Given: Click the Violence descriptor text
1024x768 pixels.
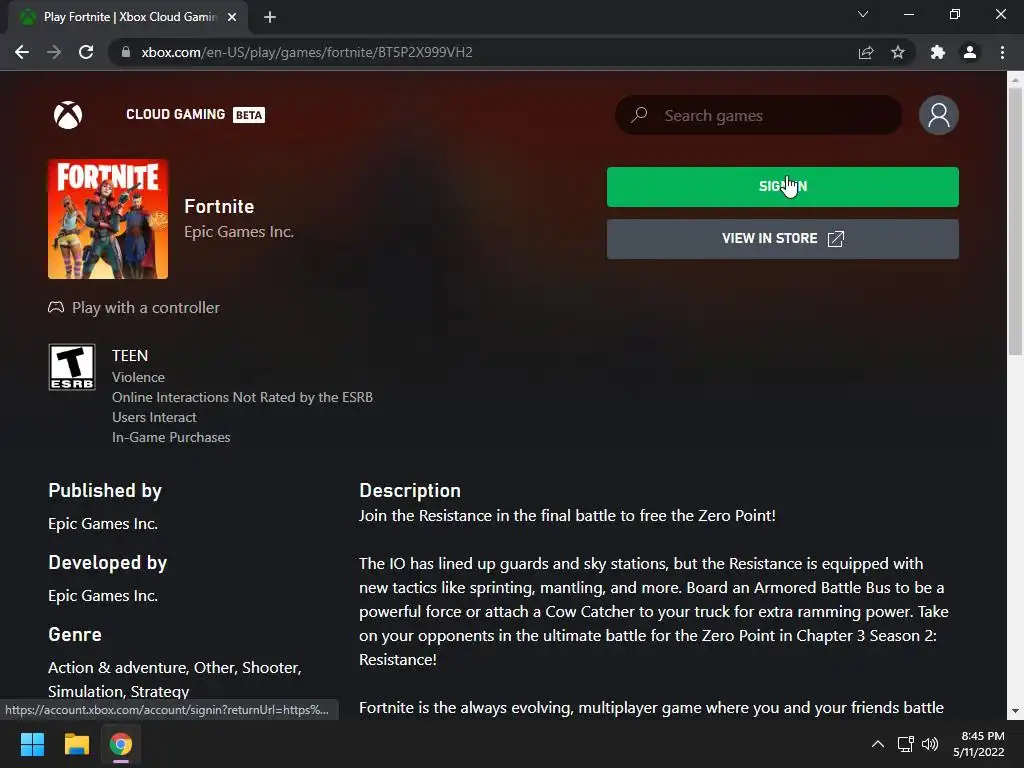Looking at the screenshot, I should 138,377.
